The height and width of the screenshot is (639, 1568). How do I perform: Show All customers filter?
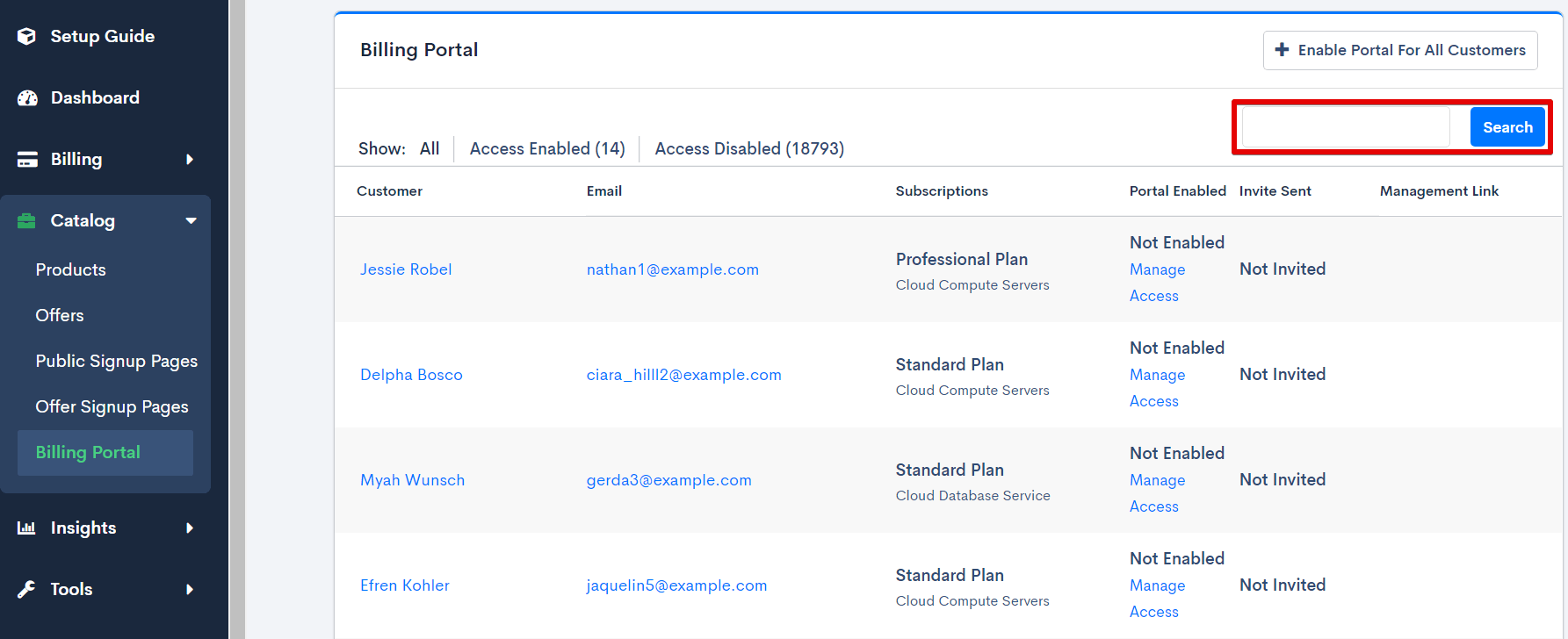click(430, 148)
